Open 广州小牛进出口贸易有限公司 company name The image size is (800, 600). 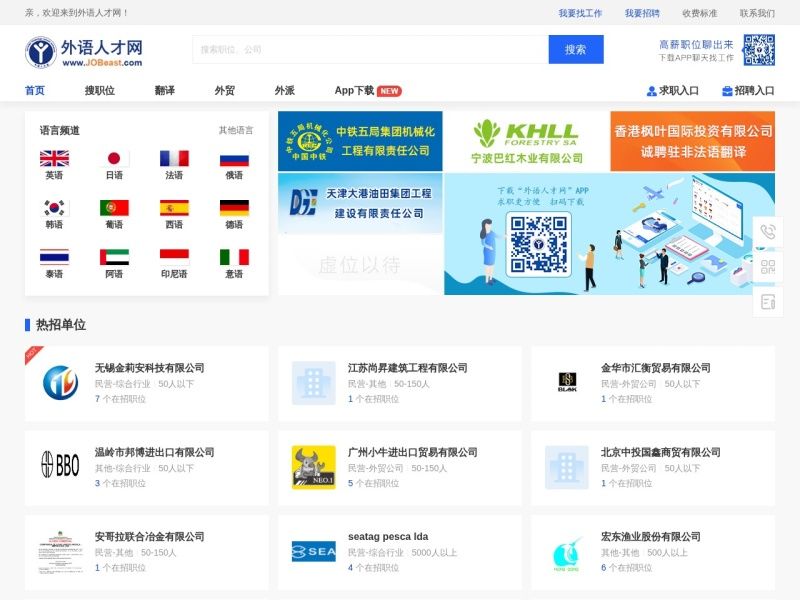(413, 452)
